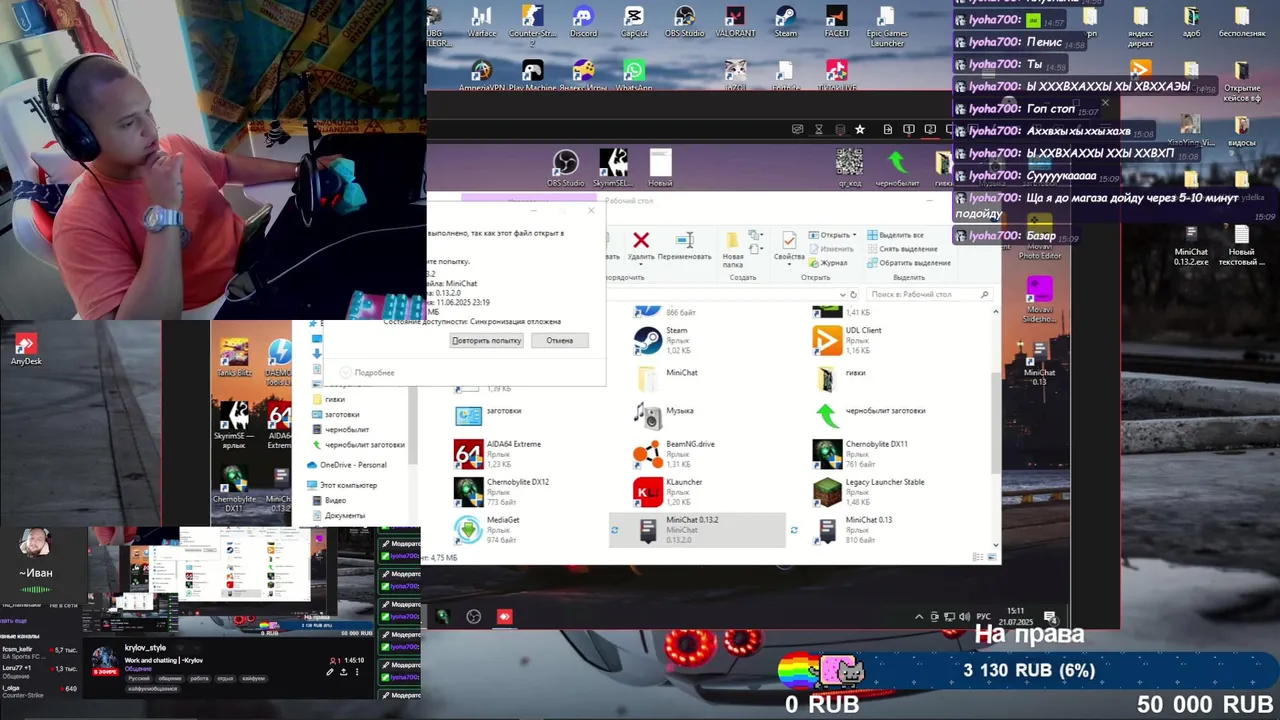Viewport: 1280px width, 720px height.
Task: Click the star icon in dark toolbar
Action: [859, 129]
